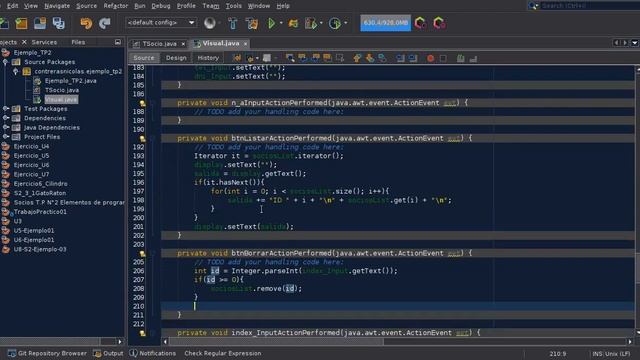Open the Run Project dropdown arrow
The height and width of the screenshot is (360, 640).
[x=281, y=23]
